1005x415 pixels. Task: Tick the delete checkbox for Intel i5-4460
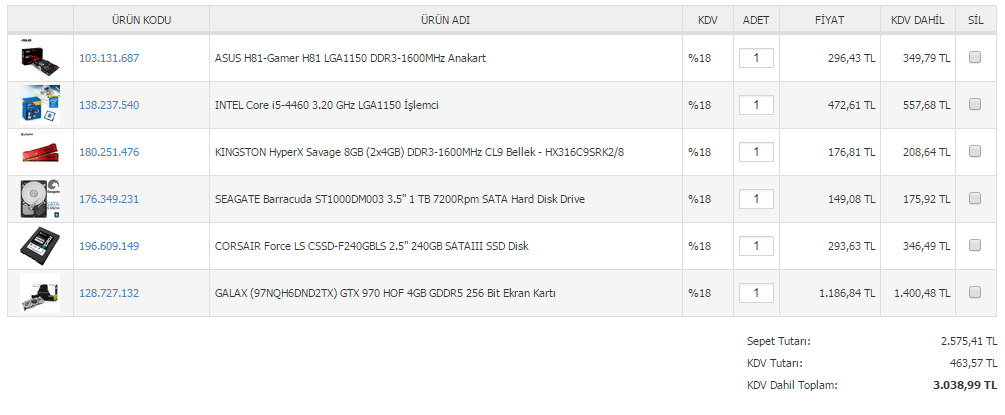(x=975, y=105)
